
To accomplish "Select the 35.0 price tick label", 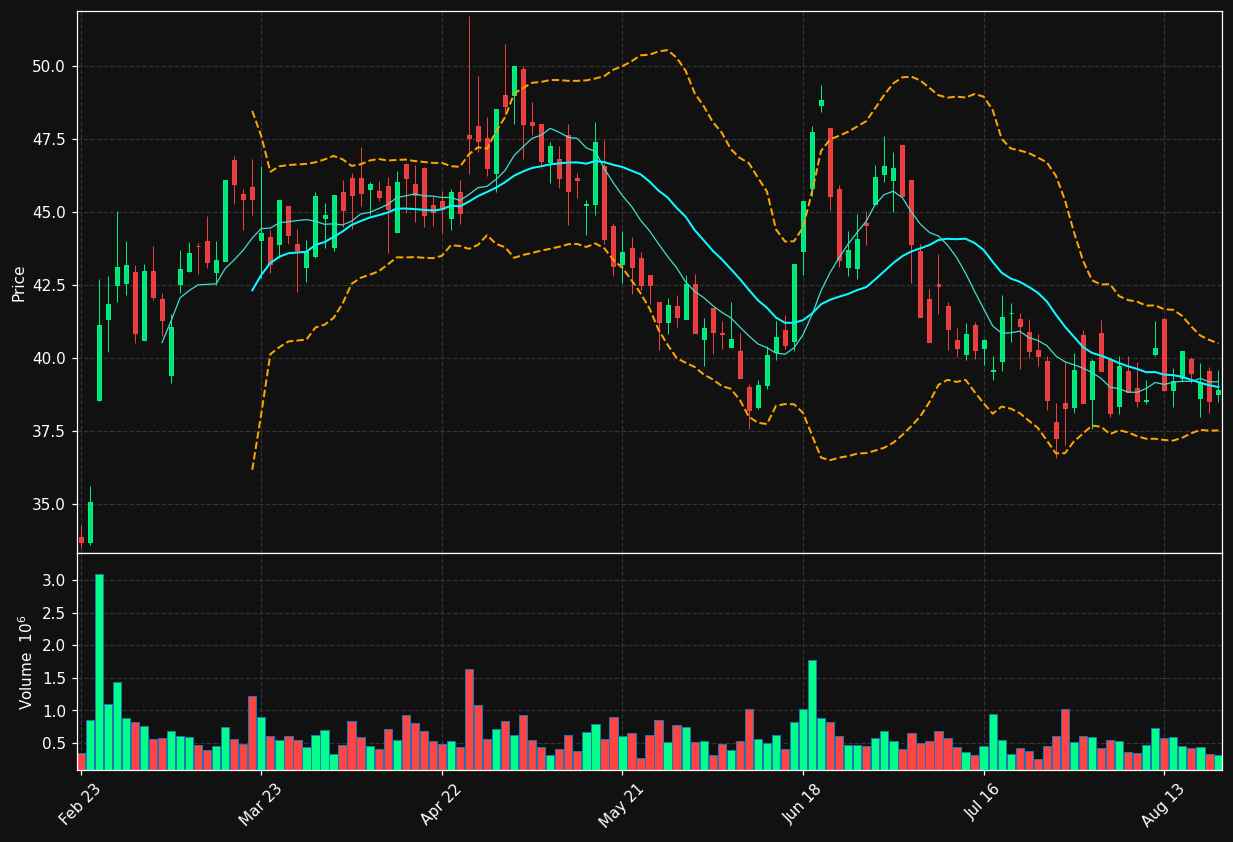I will click(49, 505).
